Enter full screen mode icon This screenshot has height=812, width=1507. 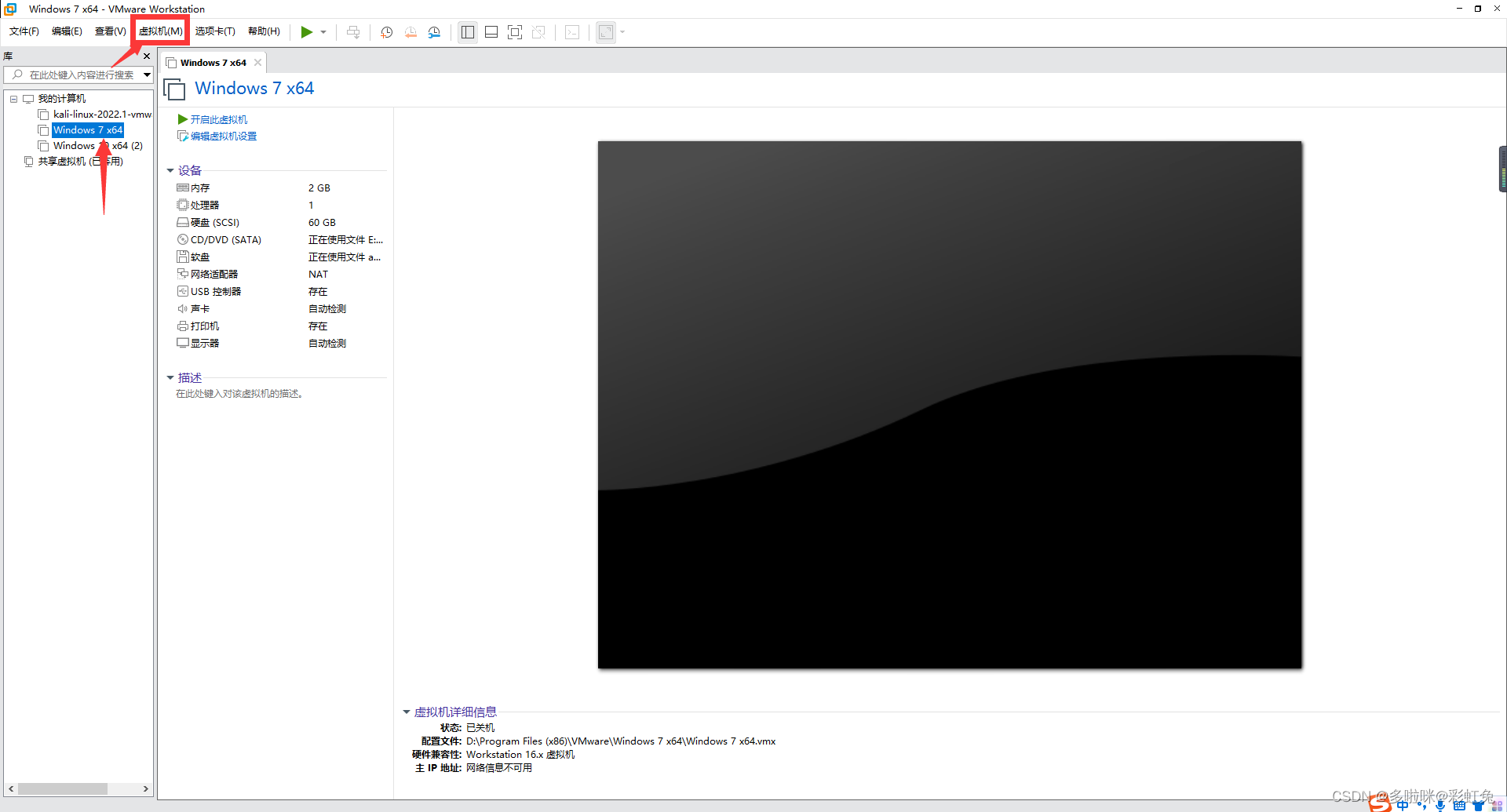515,32
